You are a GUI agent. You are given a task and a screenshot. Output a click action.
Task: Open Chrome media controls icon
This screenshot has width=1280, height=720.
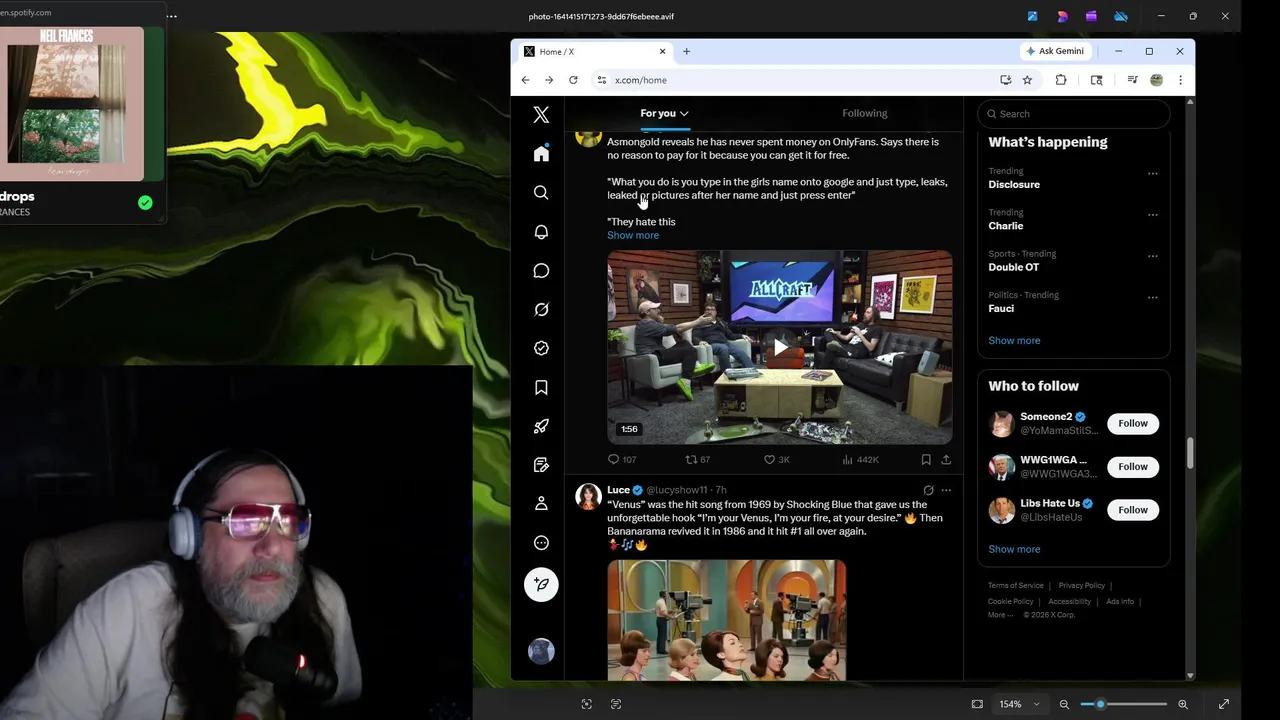1132,80
